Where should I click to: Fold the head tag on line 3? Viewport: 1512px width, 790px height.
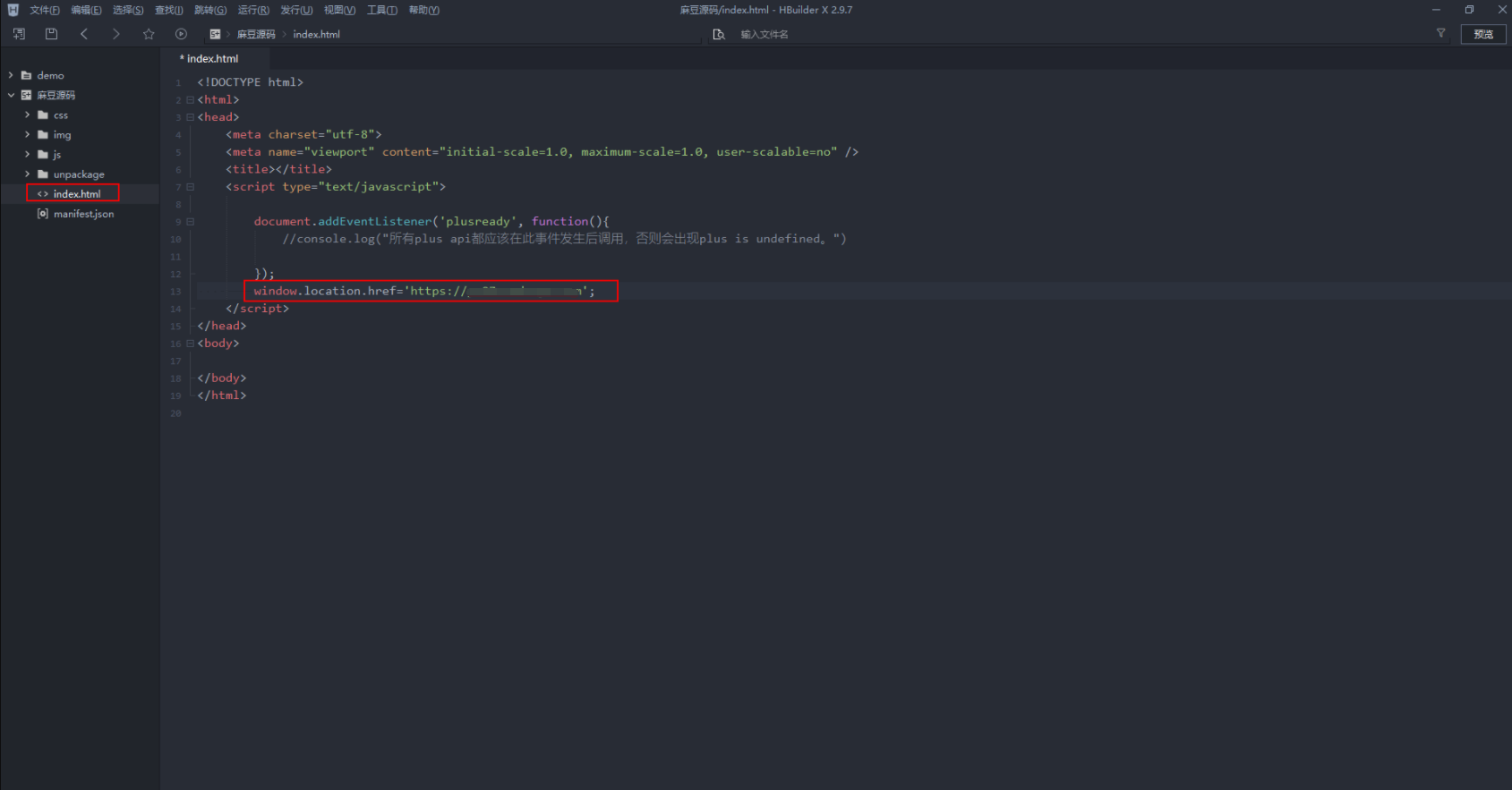click(190, 117)
